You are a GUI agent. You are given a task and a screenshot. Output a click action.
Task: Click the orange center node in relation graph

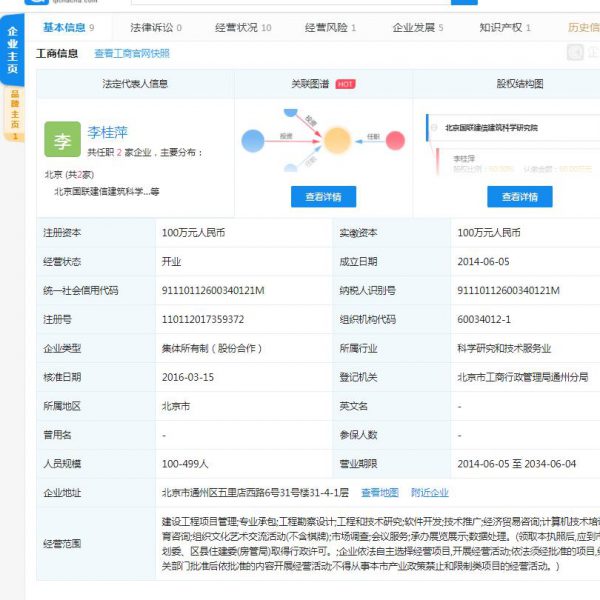click(337, 140)
